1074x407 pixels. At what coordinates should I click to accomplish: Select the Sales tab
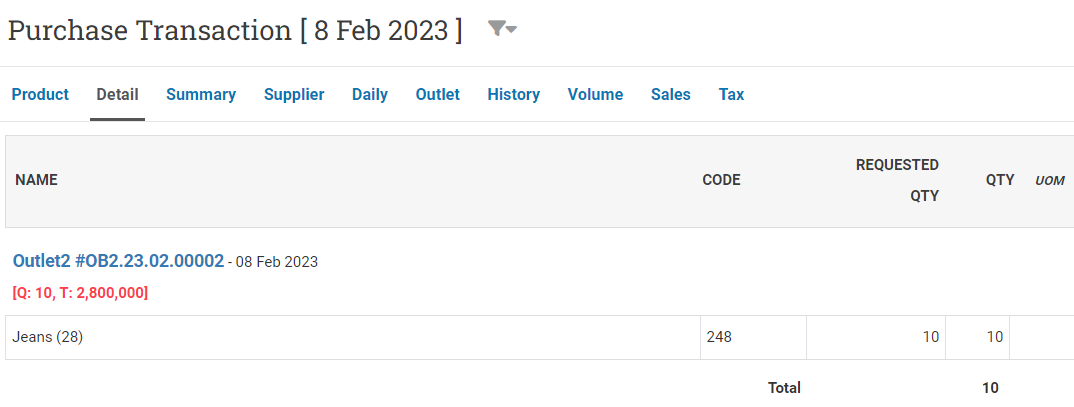pos(671,95)
